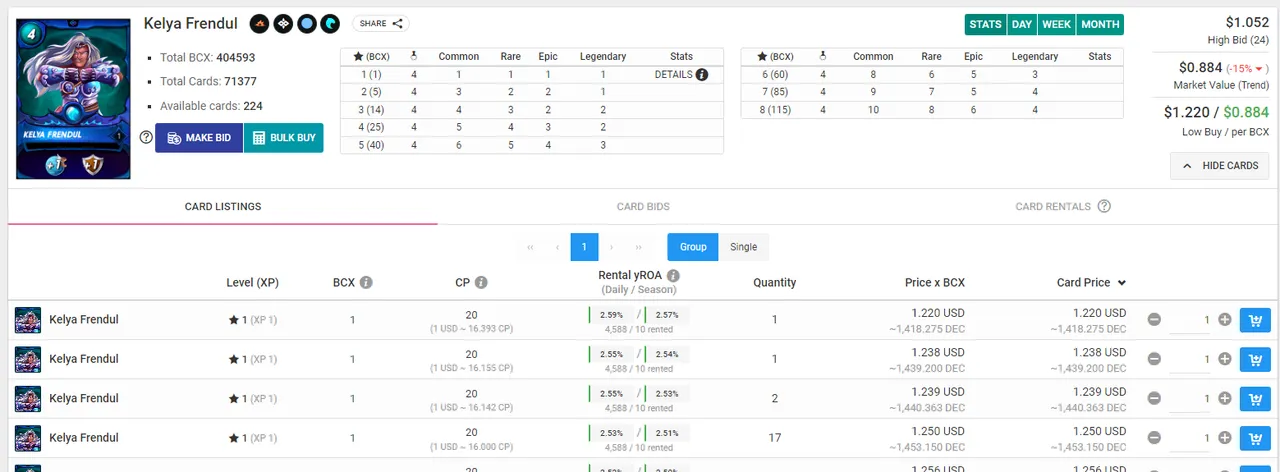Click the large Kelya Frendul card image

tap(73, 99)
